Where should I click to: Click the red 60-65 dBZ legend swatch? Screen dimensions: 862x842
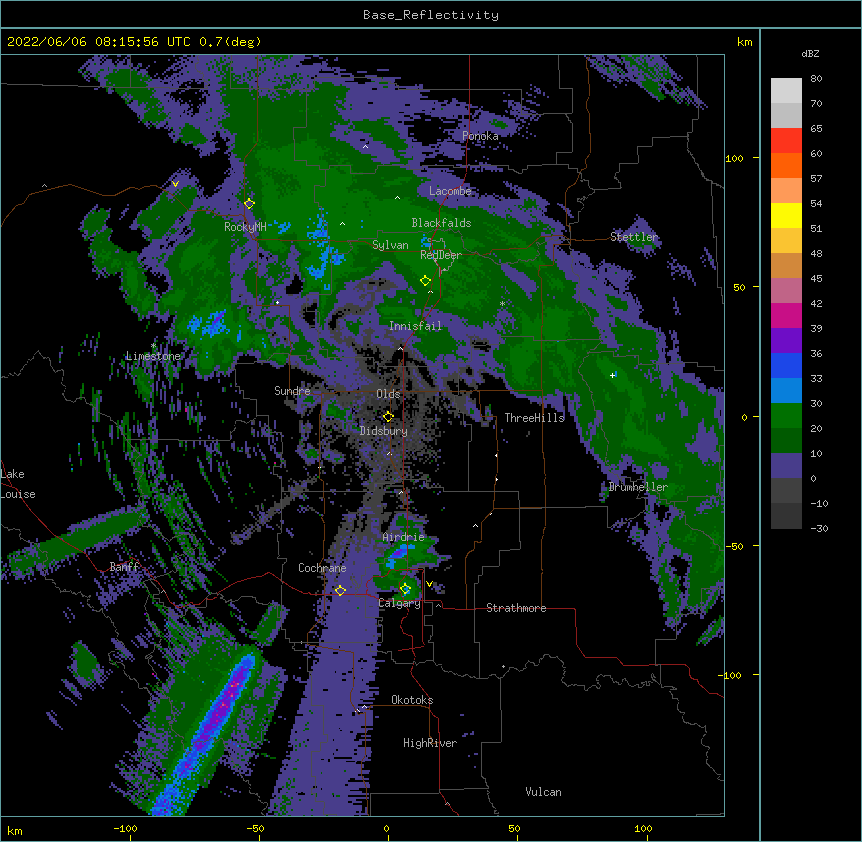[786, 141]
